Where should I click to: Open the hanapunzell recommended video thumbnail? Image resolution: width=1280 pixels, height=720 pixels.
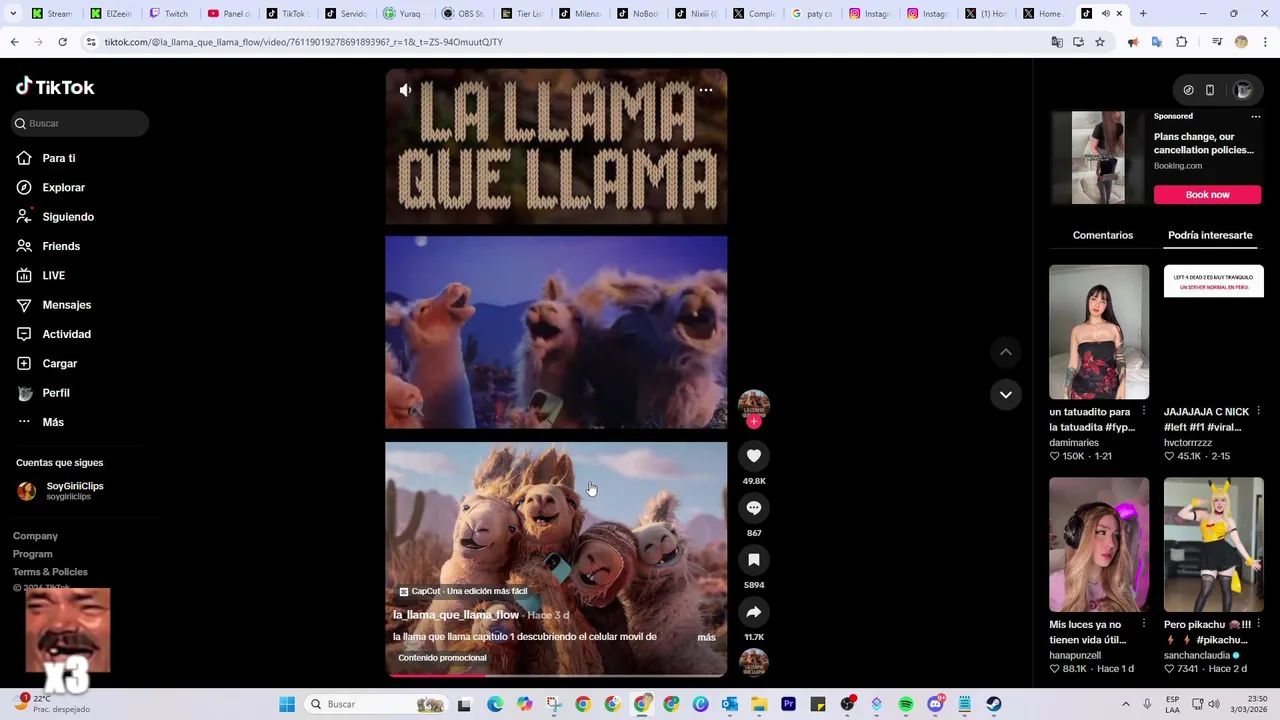coord(1099,544)
